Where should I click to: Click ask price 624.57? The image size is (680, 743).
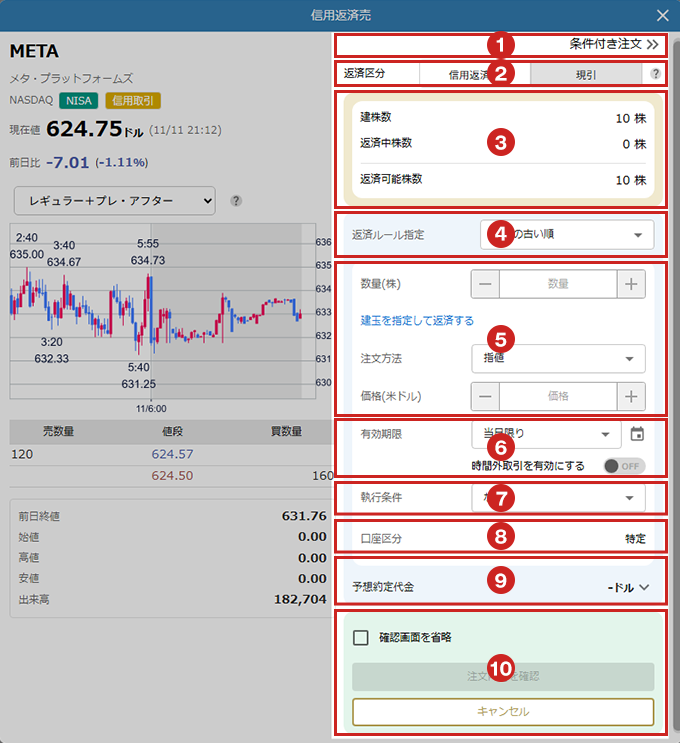coord(172,454)
